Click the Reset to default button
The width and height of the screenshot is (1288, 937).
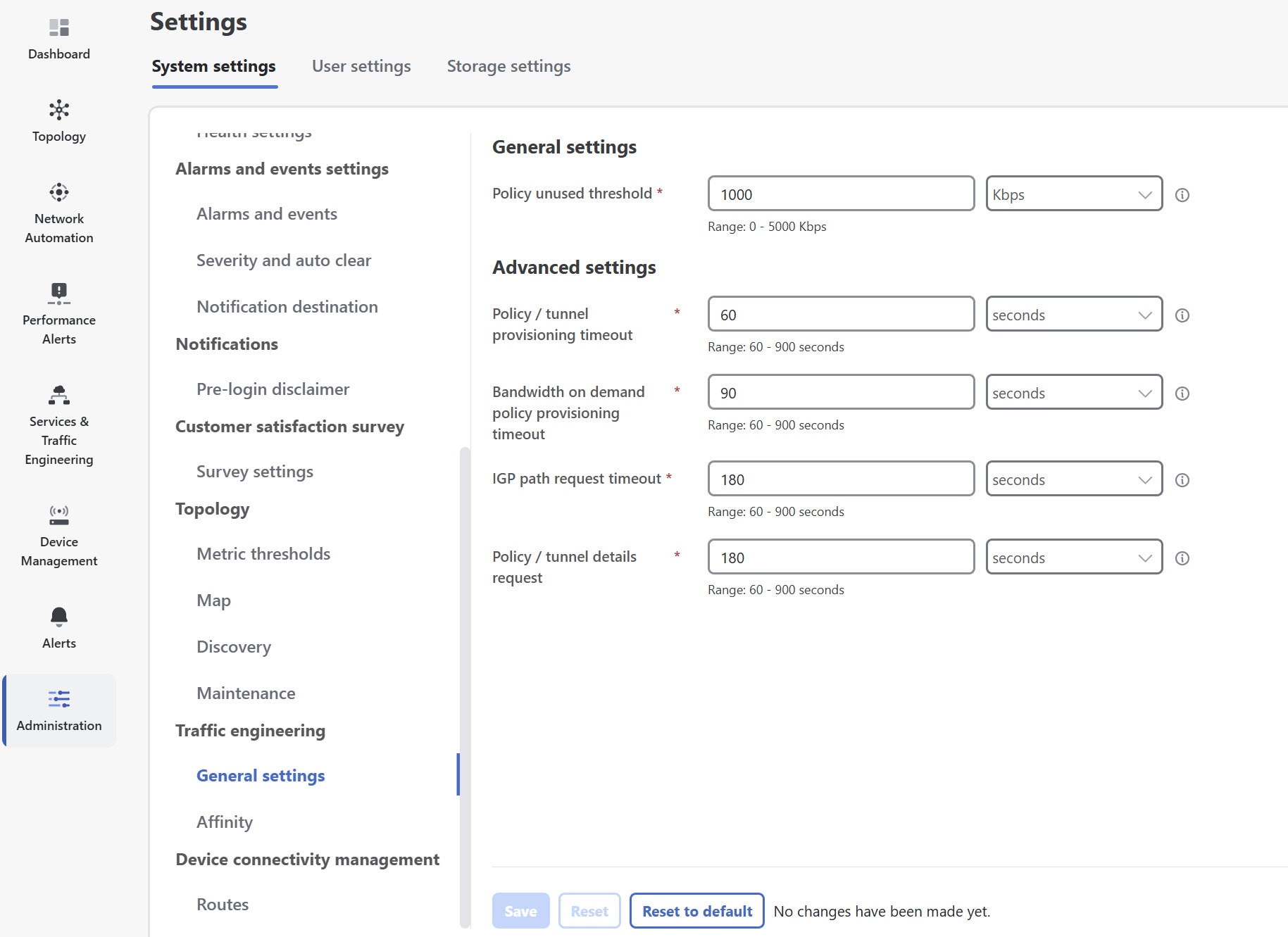pyautogui.click(x=696, y=910)
